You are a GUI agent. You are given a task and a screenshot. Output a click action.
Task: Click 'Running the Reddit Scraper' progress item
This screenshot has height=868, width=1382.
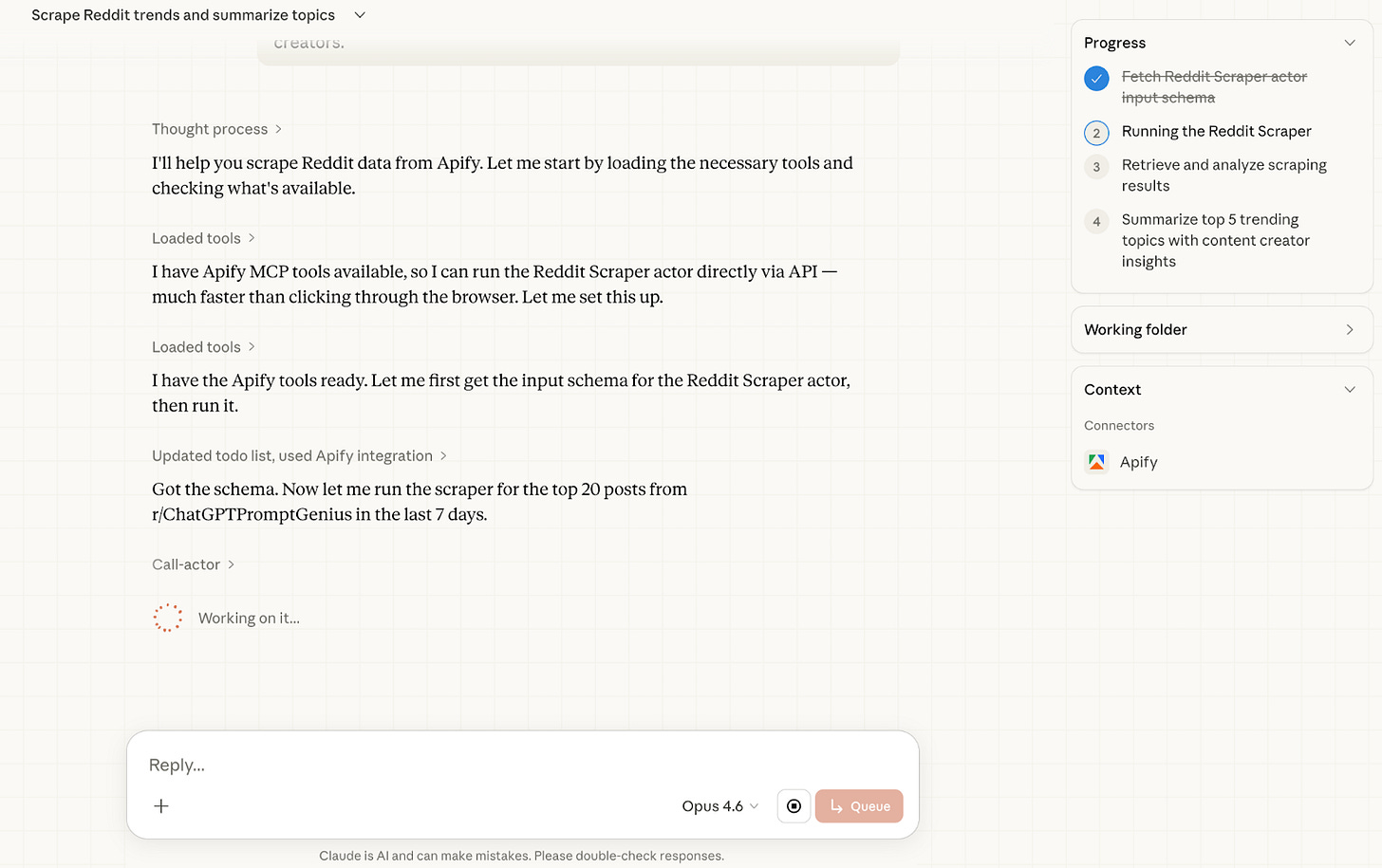coord(1216,132)
